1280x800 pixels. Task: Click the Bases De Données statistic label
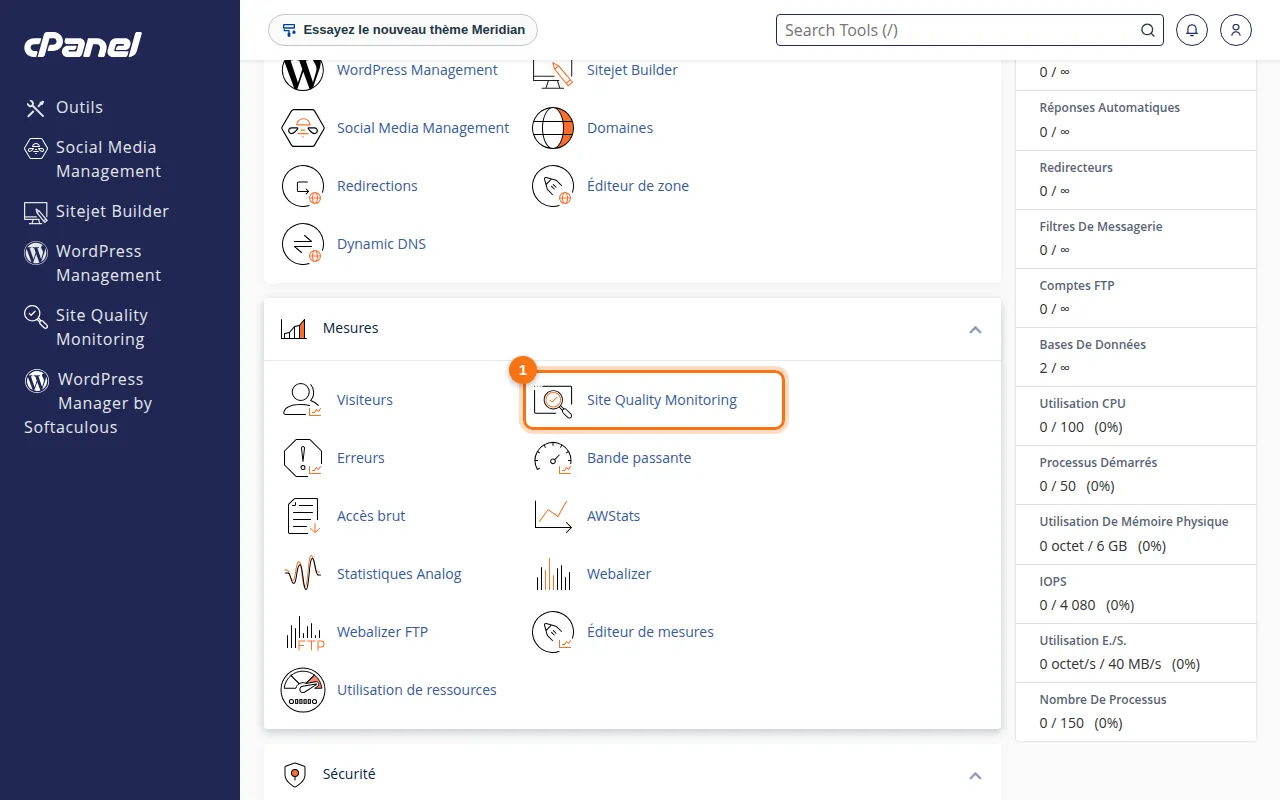(x=1093, y=345)
